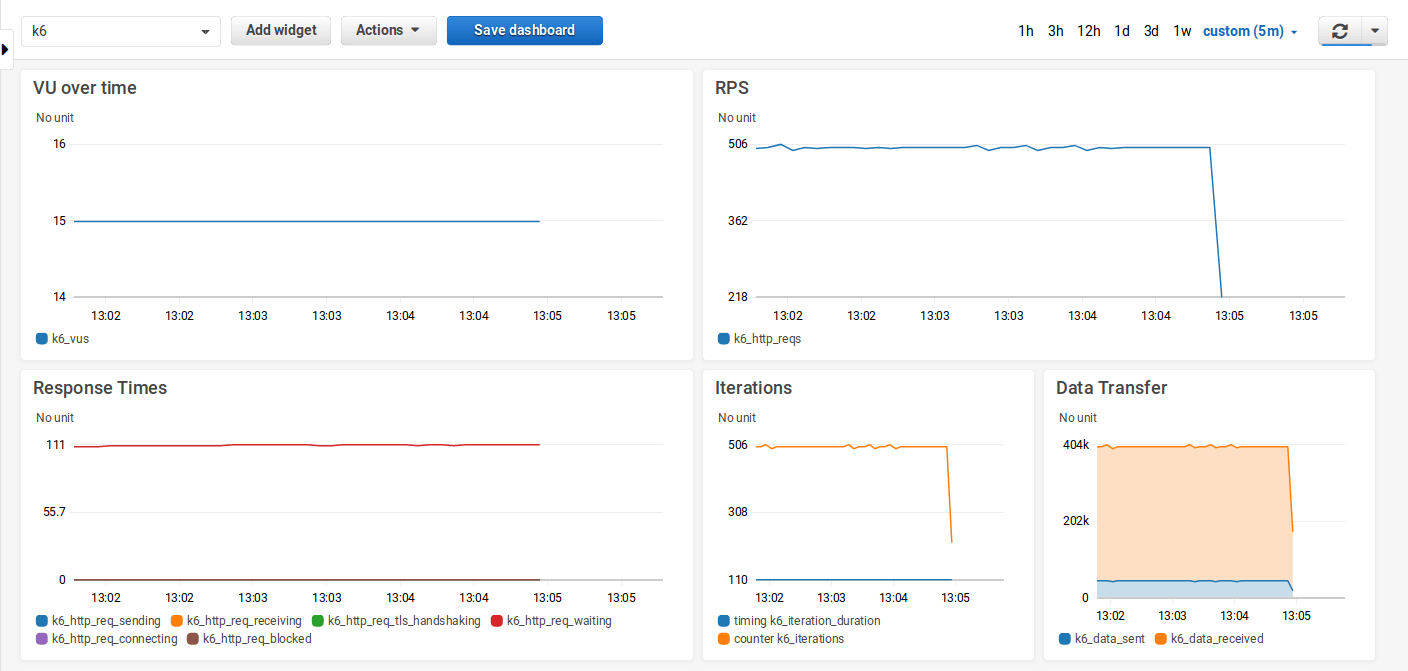The width and height of the screenshot is (1408, 671).
Task: Click the refresh icon at top right
Action: [x=1340, y=31]
